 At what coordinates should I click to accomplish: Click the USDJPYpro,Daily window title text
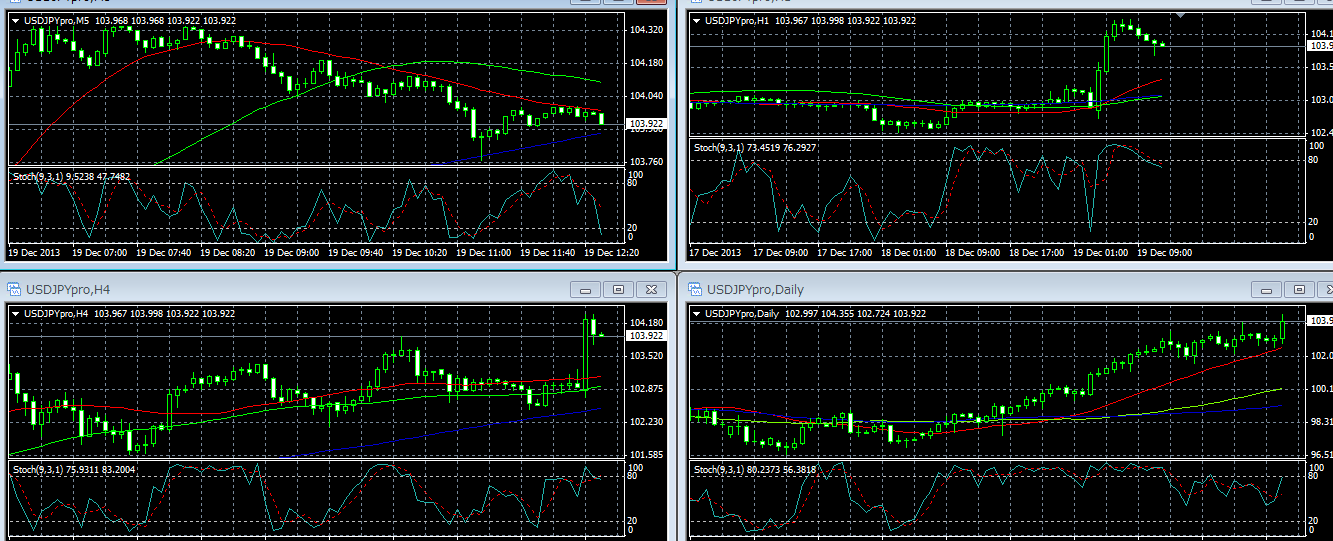754,289
